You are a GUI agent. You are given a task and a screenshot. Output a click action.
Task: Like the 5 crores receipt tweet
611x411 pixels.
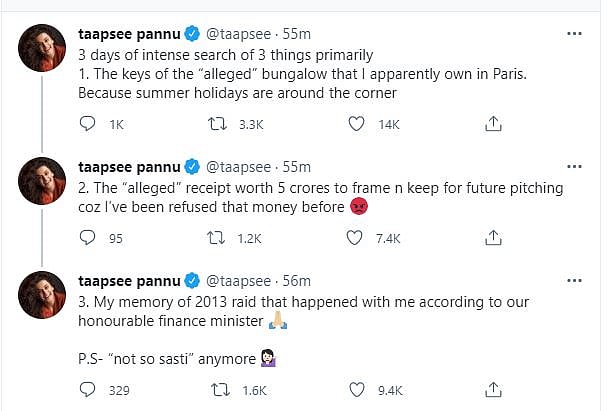coord(356,238)
